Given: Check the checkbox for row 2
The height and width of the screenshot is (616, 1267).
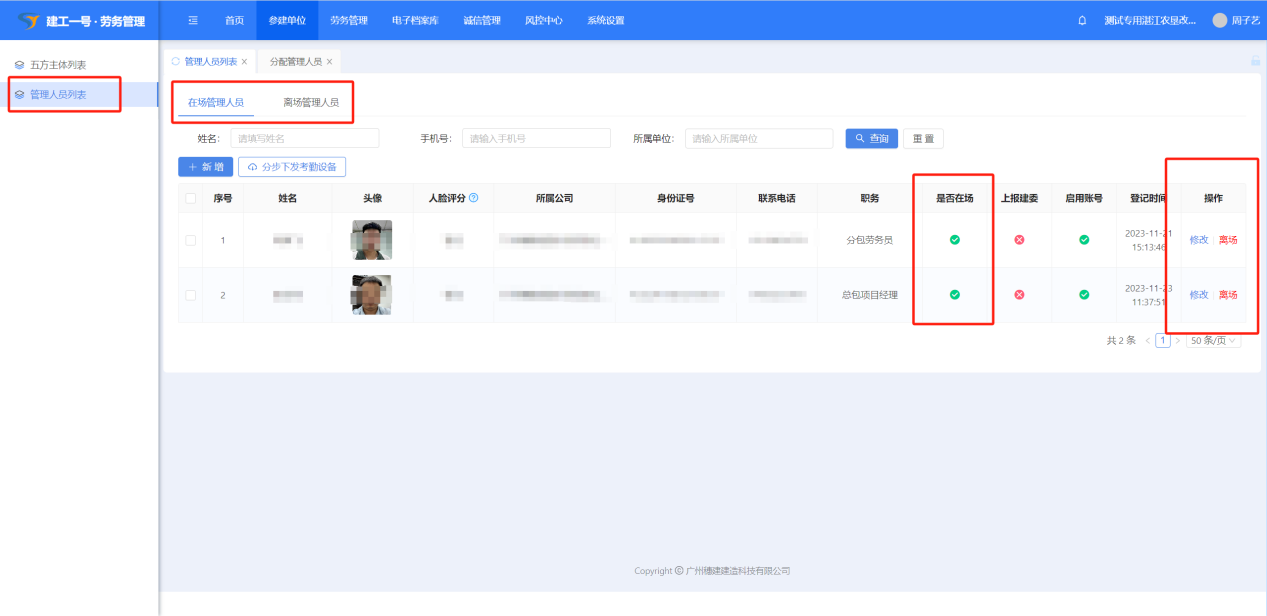Looking at the screenshot, I should 191,295.
